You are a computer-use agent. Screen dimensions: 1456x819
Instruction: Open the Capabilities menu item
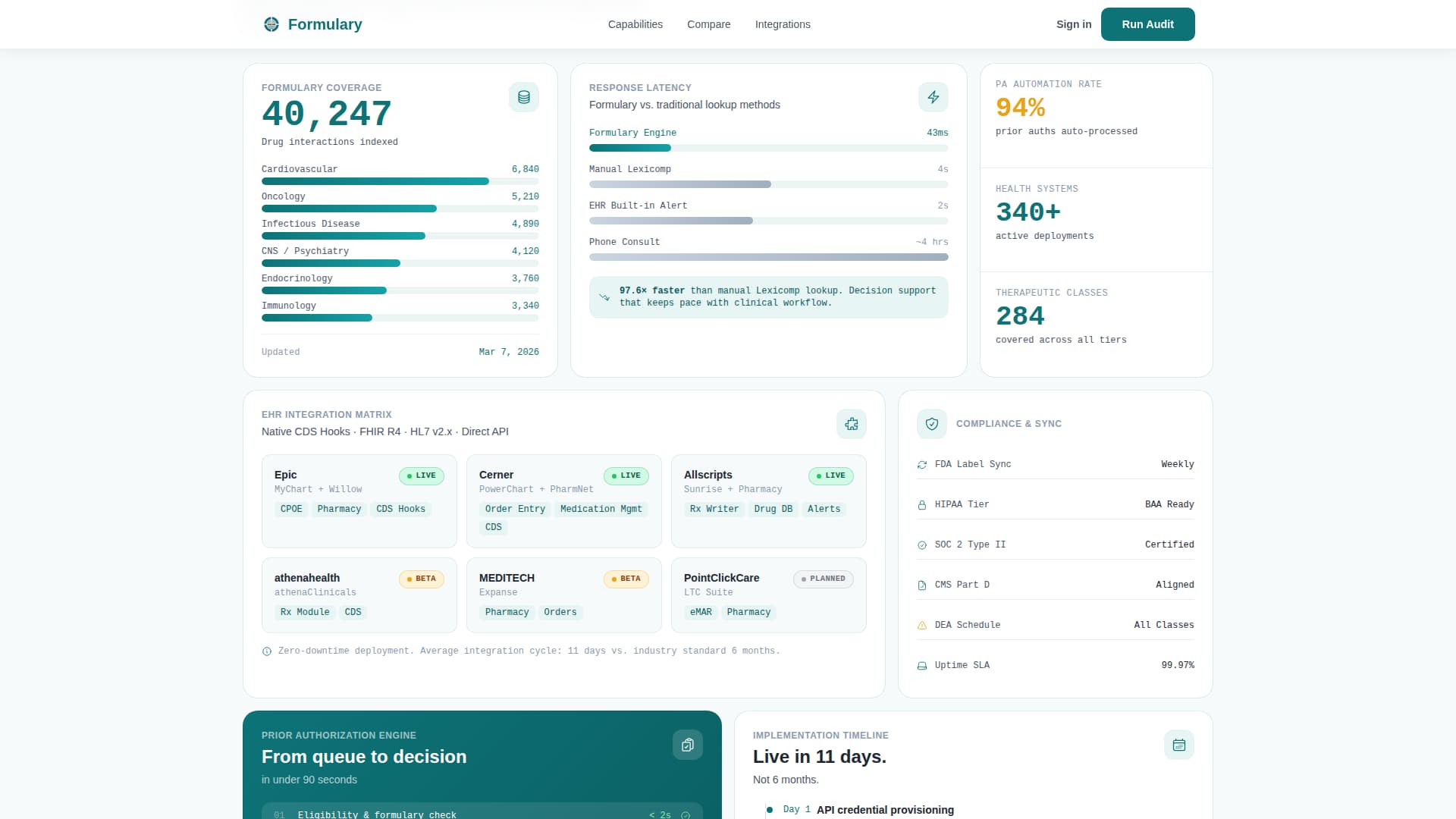coord(635,24)
